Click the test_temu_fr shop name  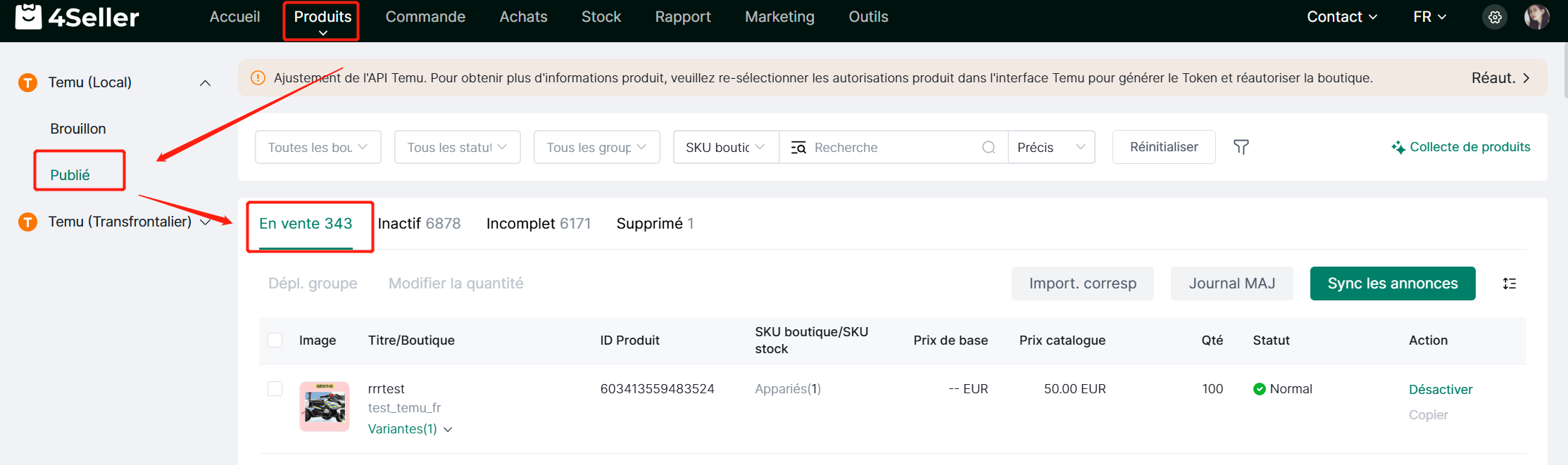point(405,408)
